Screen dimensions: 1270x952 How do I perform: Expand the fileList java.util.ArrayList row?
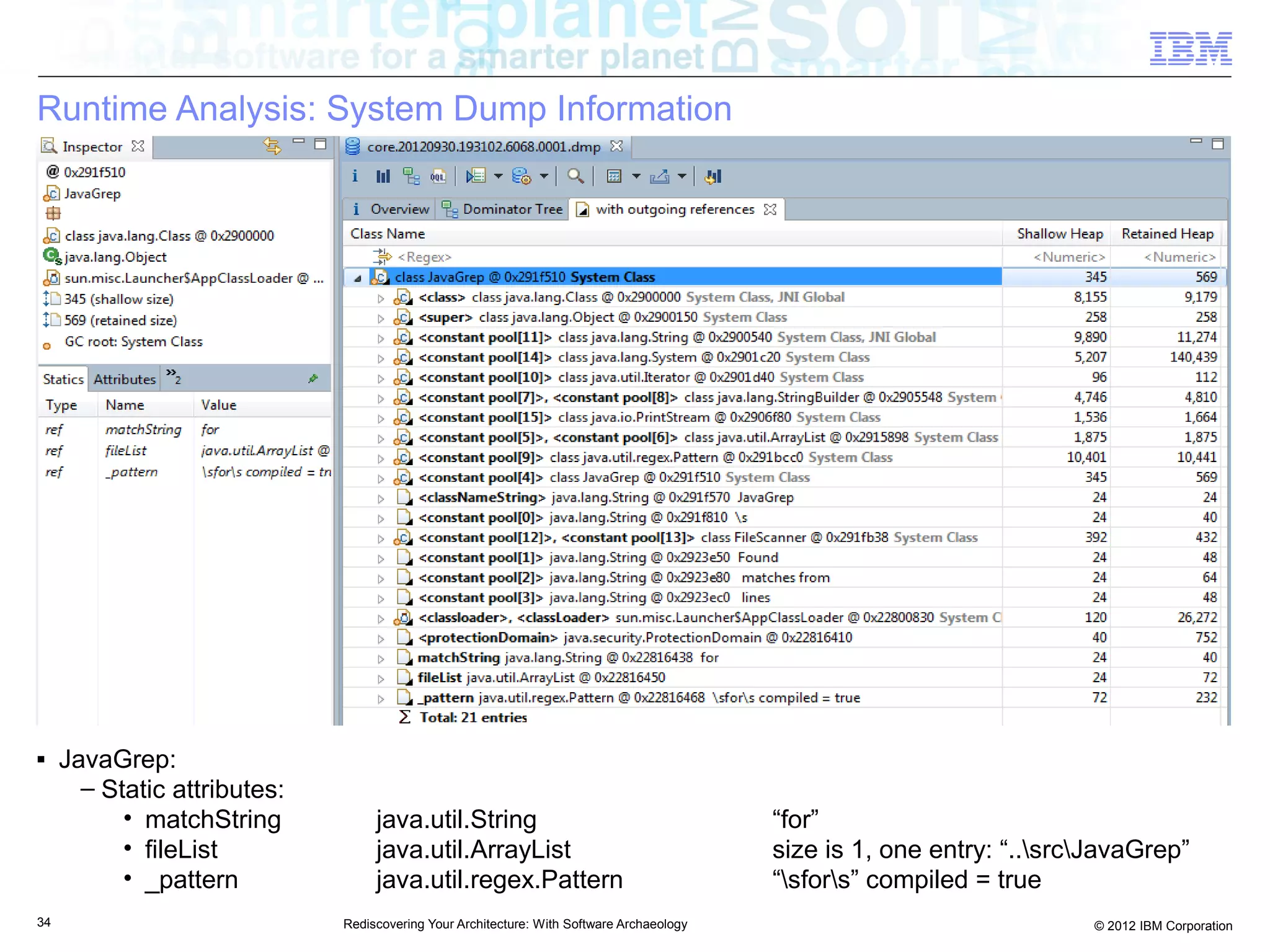[381, 679]
